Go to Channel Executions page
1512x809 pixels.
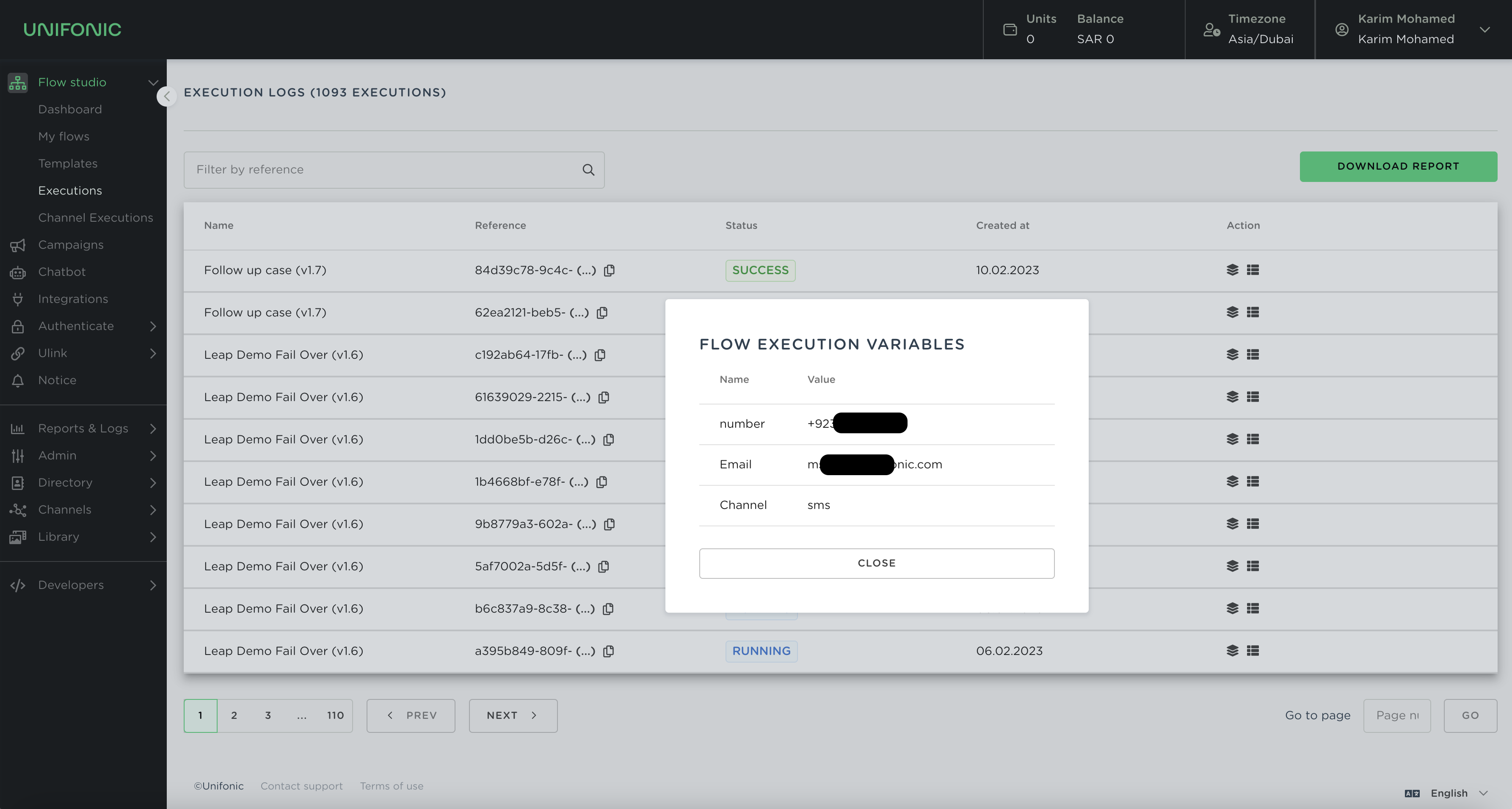coord(96,217)
